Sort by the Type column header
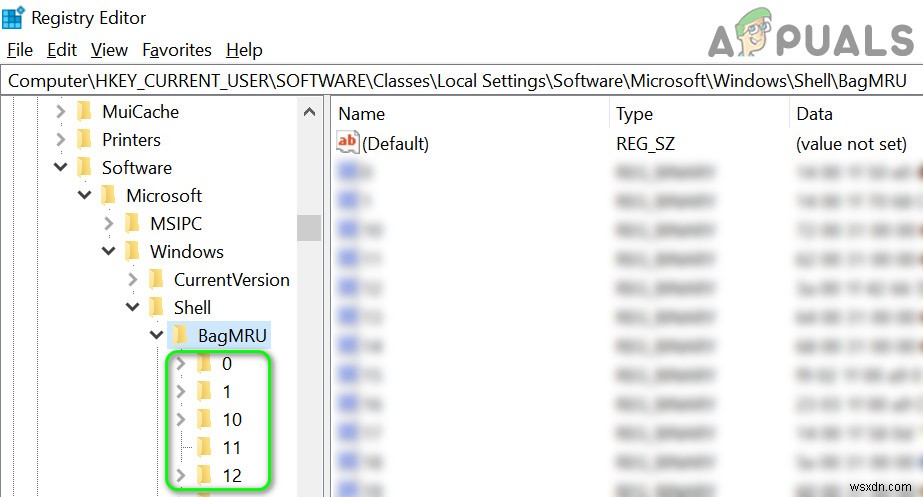Screen dimensions: 923x497 click(700, 114)
